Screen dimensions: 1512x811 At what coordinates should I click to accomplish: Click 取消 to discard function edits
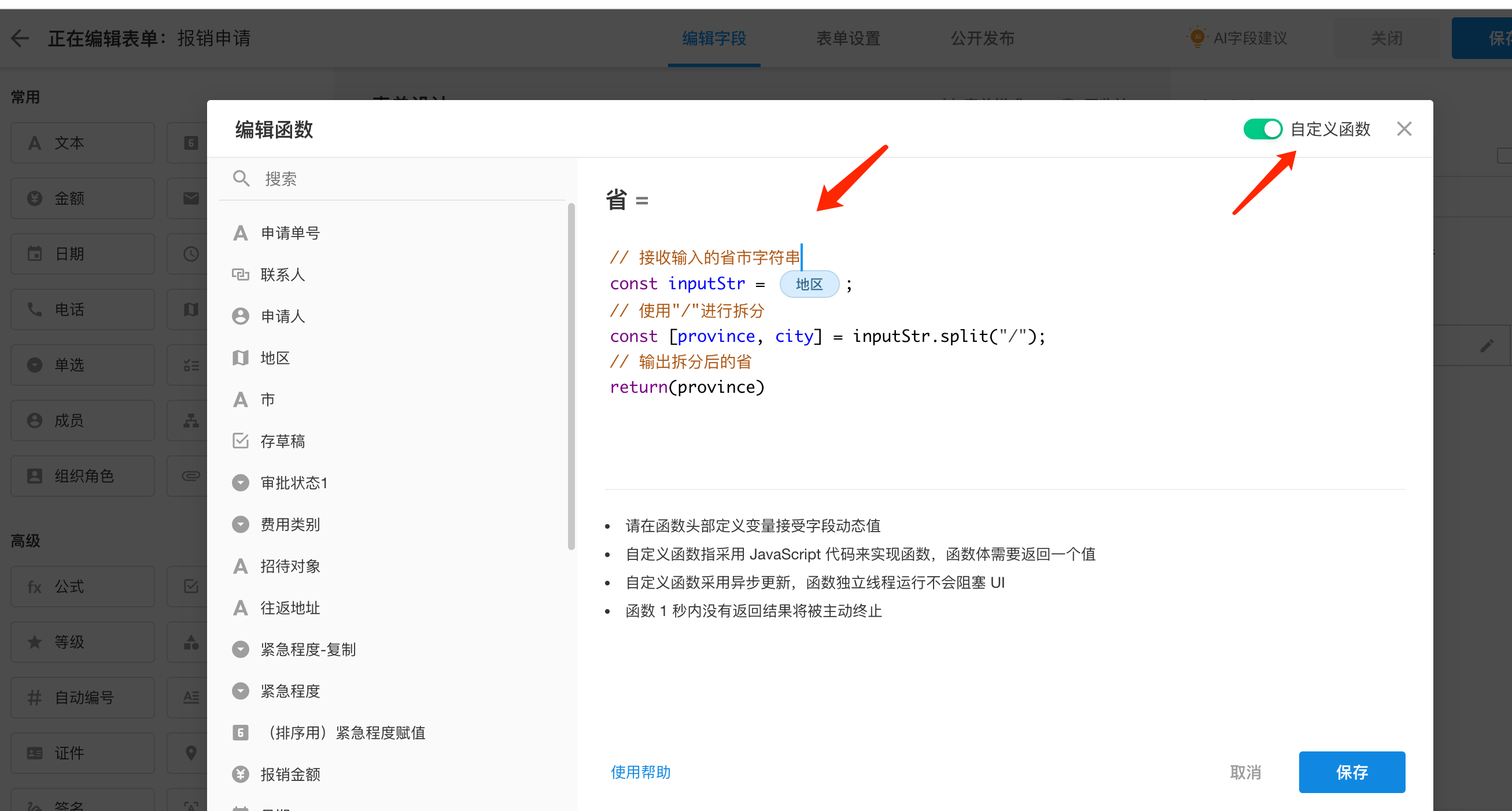(x=1245, y=772)
